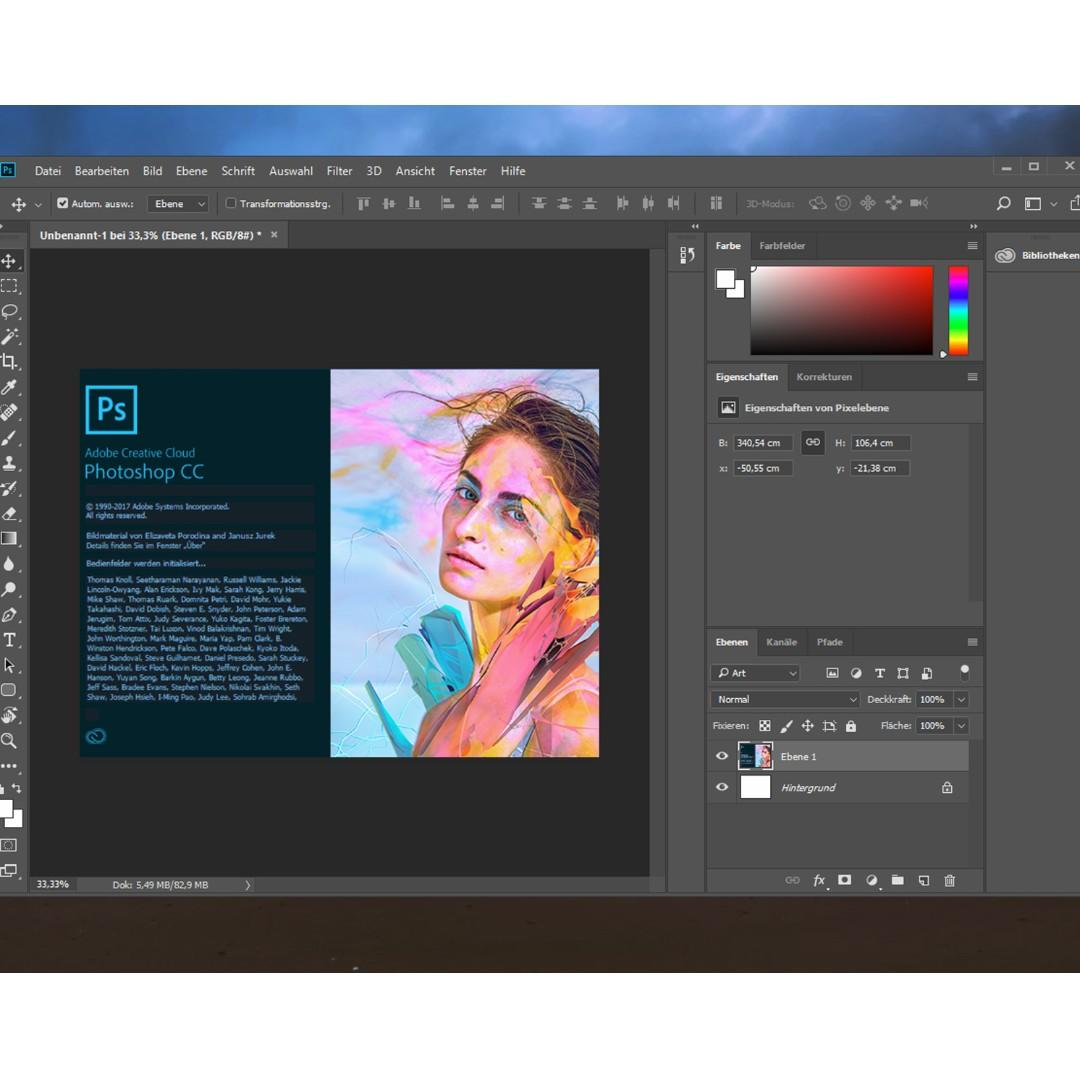
Task: Add a layer mask to Ebene 1
Action: pyautogui.click(x=844, y=880)
